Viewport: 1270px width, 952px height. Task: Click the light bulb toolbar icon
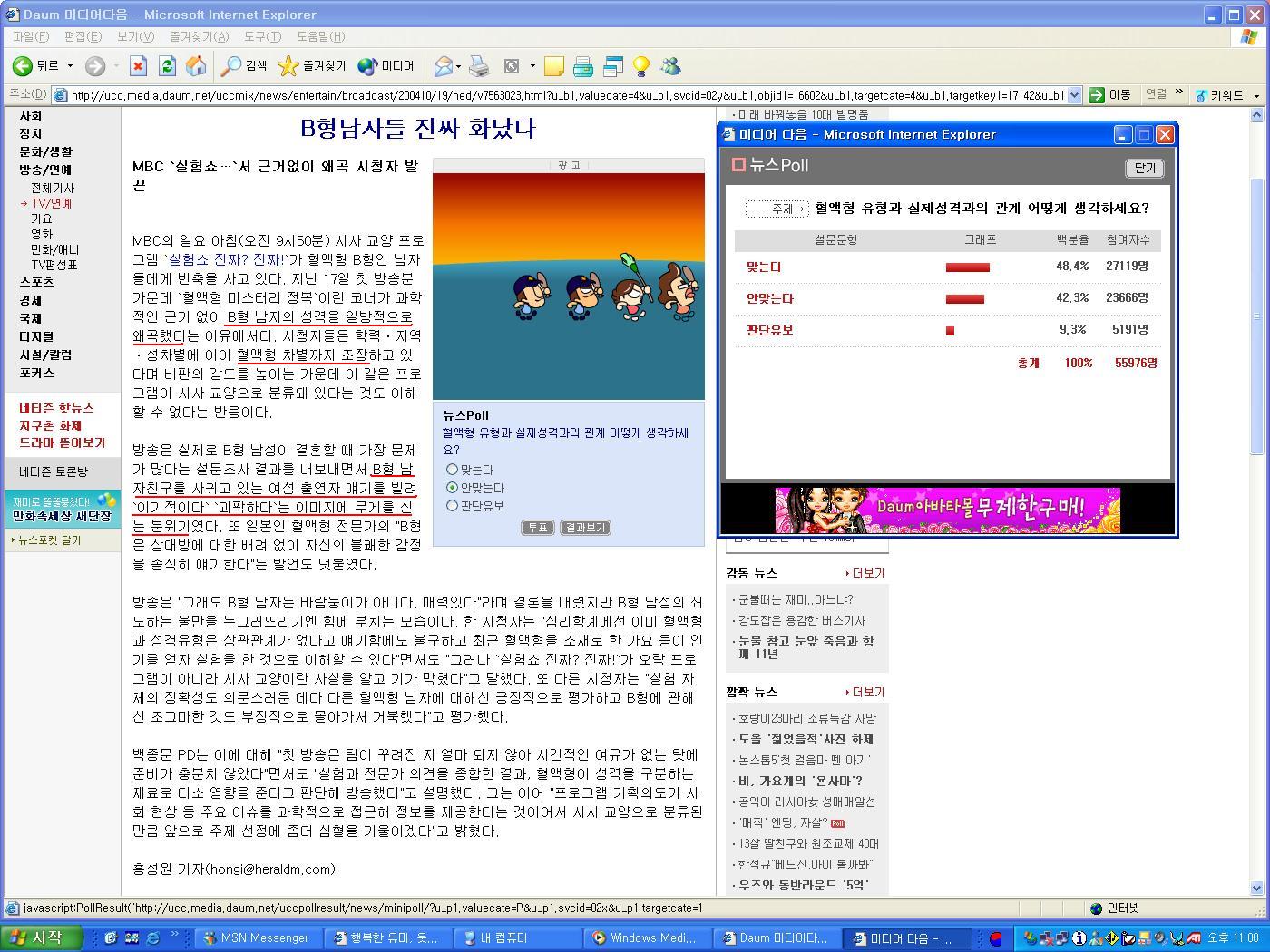point(641,65)
